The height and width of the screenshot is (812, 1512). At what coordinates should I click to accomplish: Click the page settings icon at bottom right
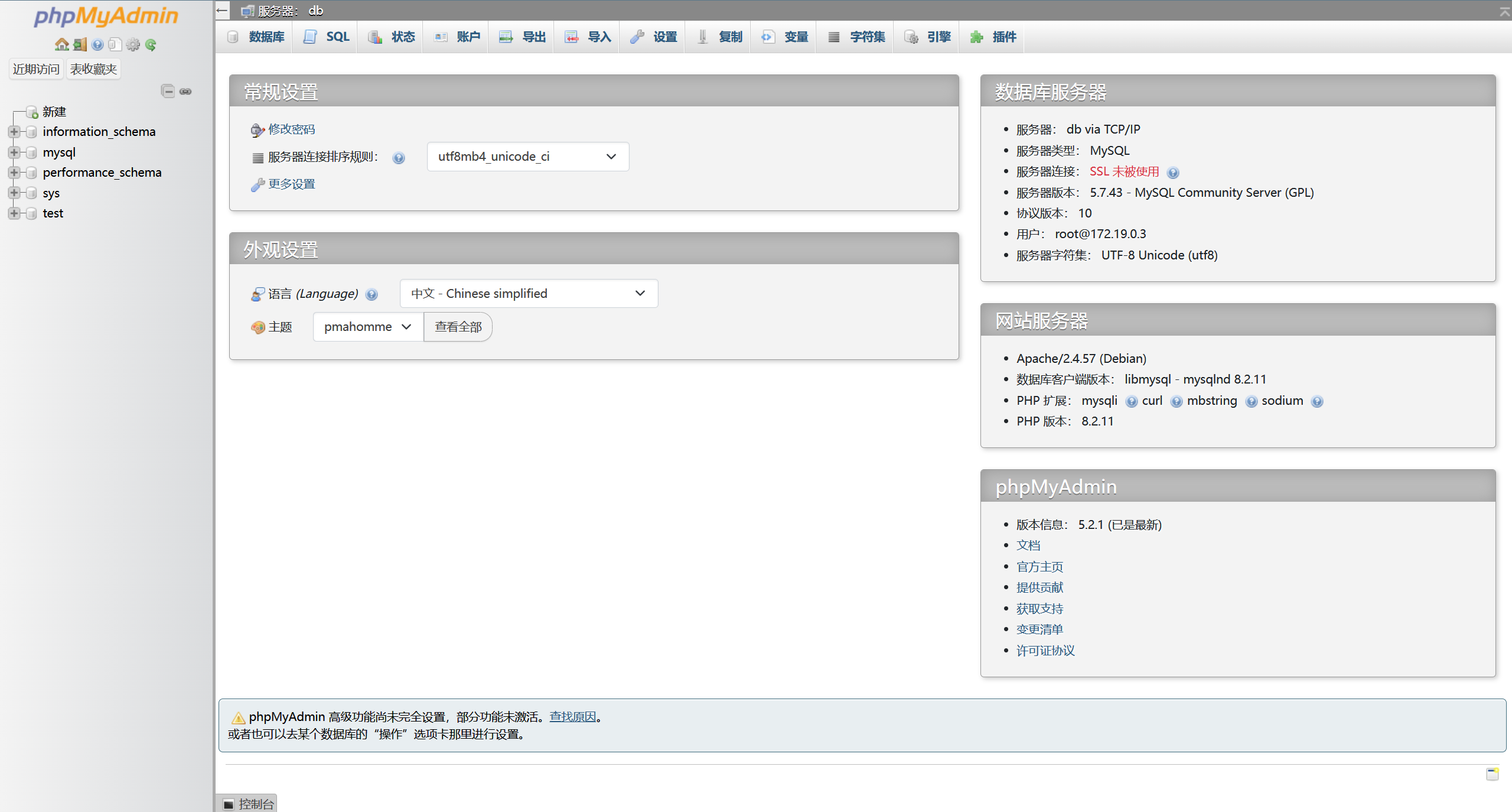click(1492, 774)
